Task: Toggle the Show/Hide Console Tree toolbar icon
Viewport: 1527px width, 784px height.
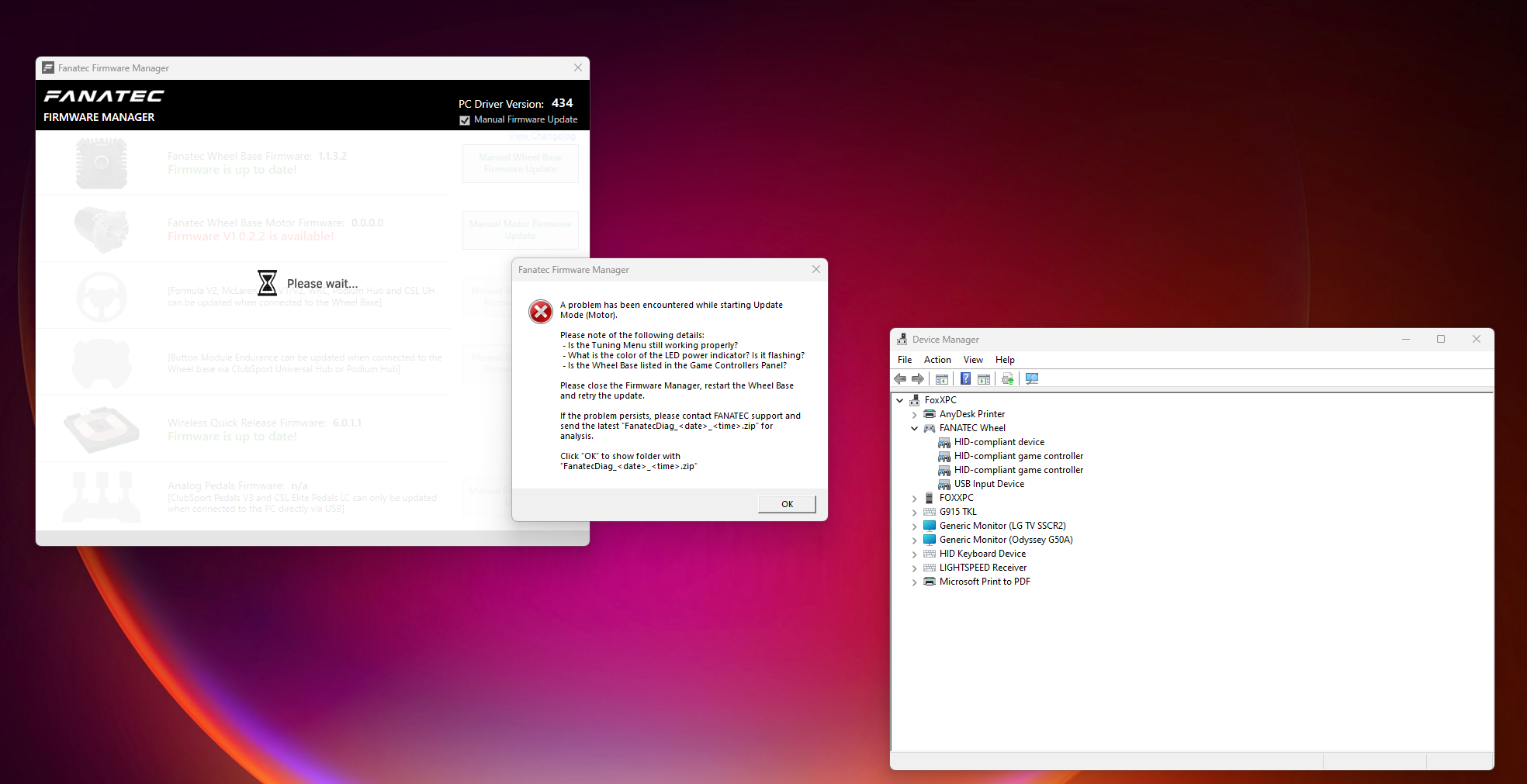Action: tap(942, 379)
